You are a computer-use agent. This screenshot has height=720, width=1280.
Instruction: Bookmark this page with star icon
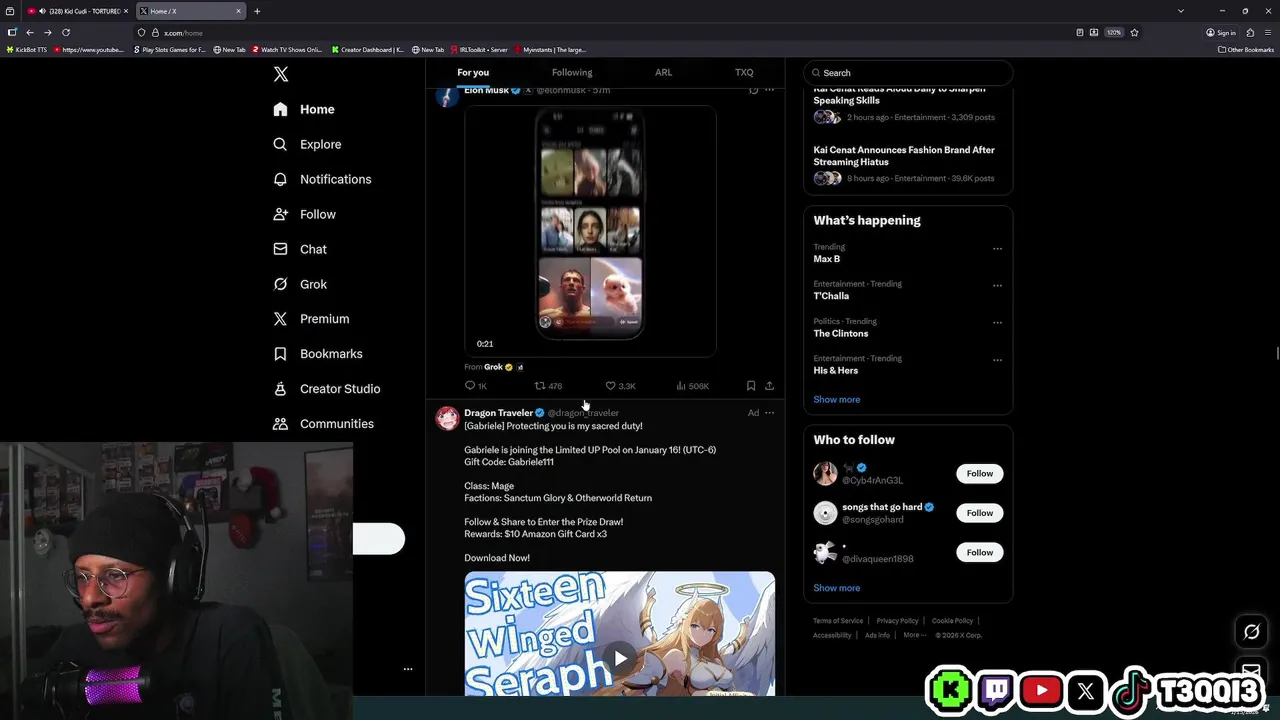(x=1133, y=32)
